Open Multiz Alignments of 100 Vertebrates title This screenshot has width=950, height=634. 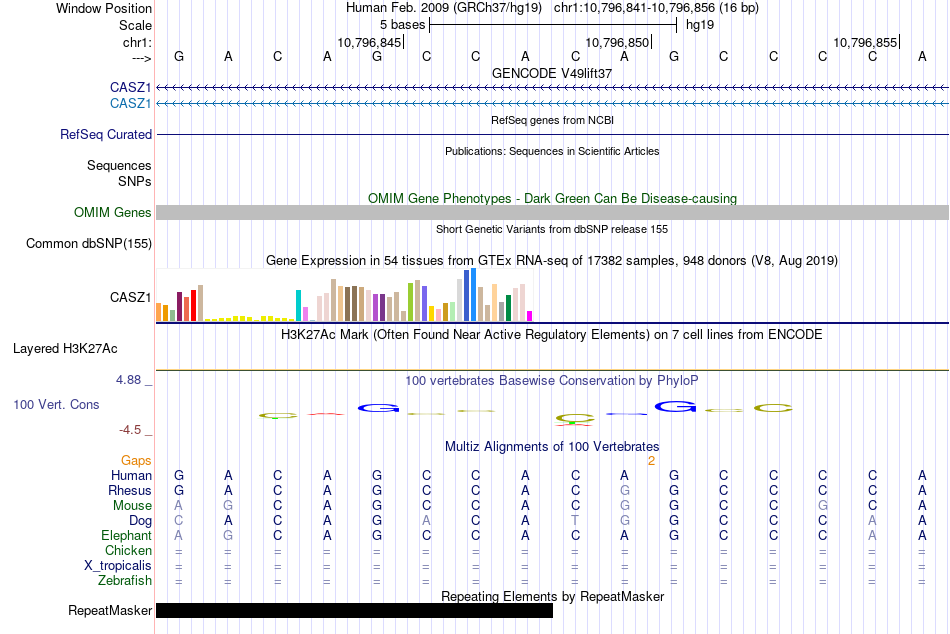click(x=552, y=447)
